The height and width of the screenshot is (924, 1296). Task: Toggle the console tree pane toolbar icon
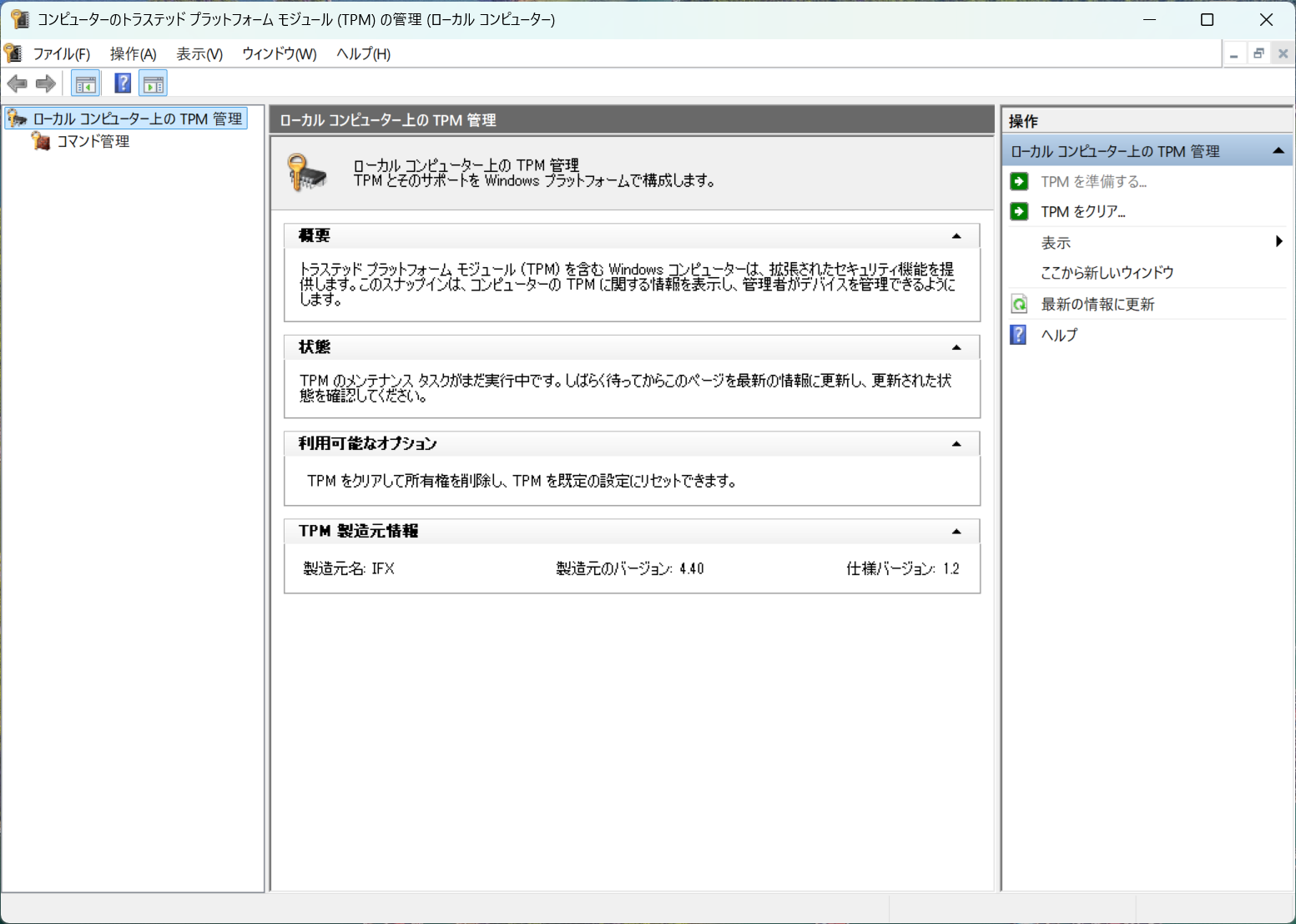point(85,83)
